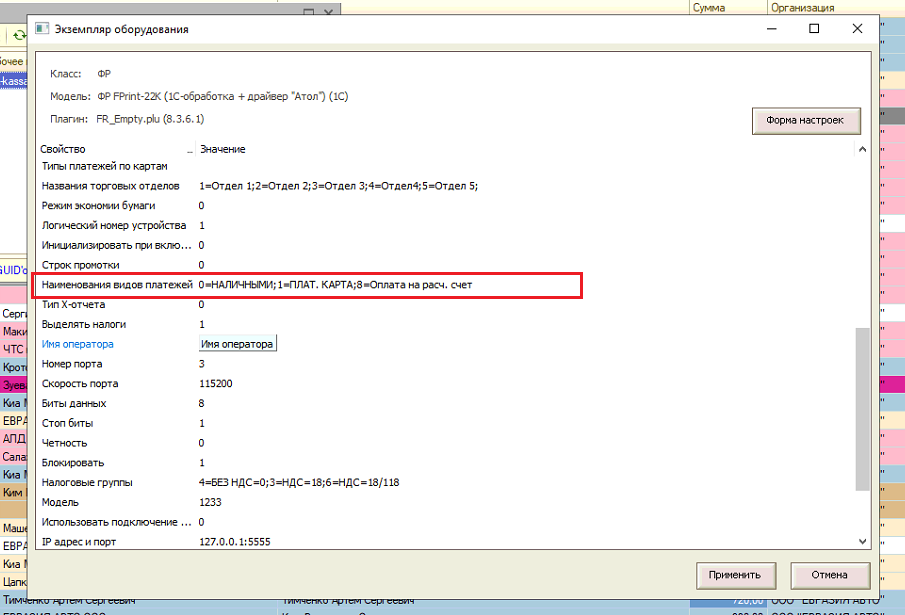
Task: Apply changes with Применить button
Action: (x=735, y=575)
